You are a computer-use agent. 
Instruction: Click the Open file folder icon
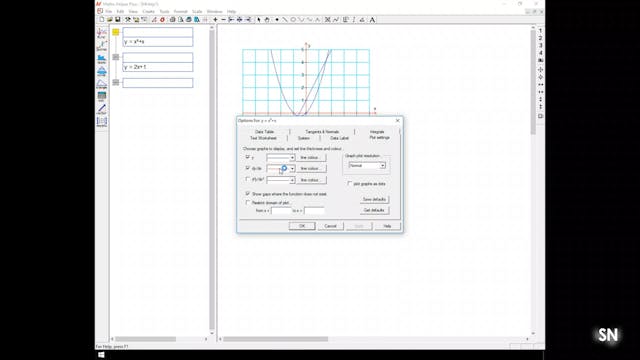[110, 20]
